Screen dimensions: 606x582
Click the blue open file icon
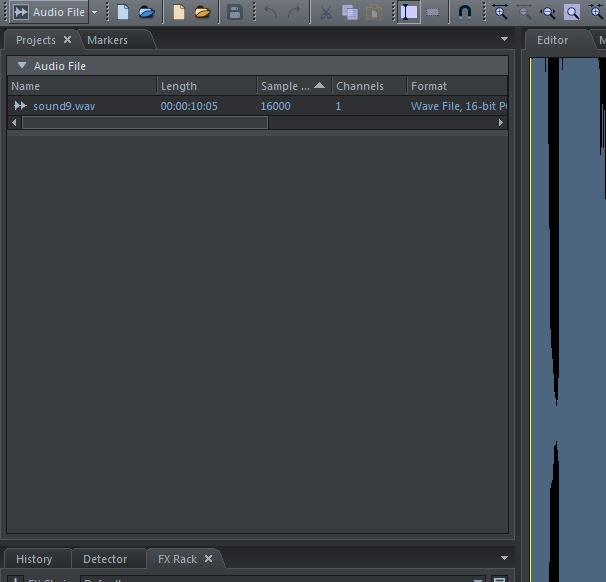click(146, 12)
